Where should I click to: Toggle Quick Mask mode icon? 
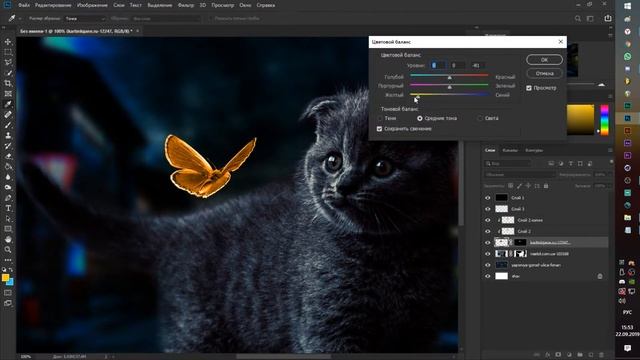pos(8,293)
